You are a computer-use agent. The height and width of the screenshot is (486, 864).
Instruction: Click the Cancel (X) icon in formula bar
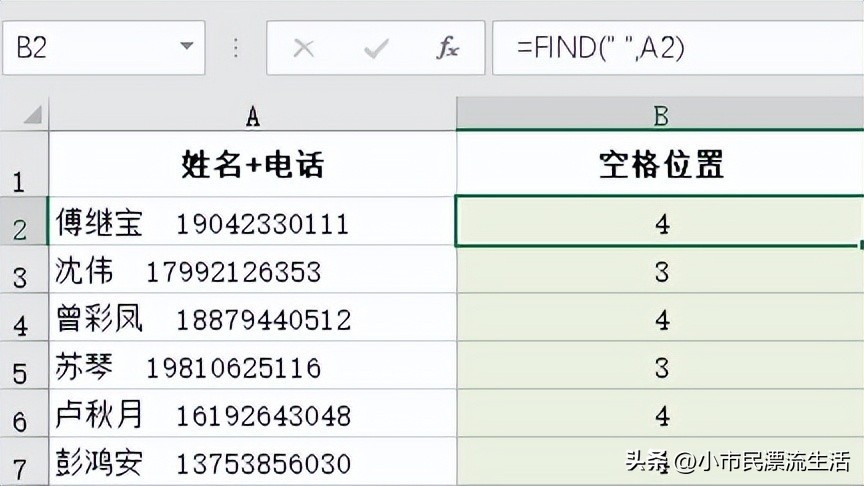coord(304,48)
